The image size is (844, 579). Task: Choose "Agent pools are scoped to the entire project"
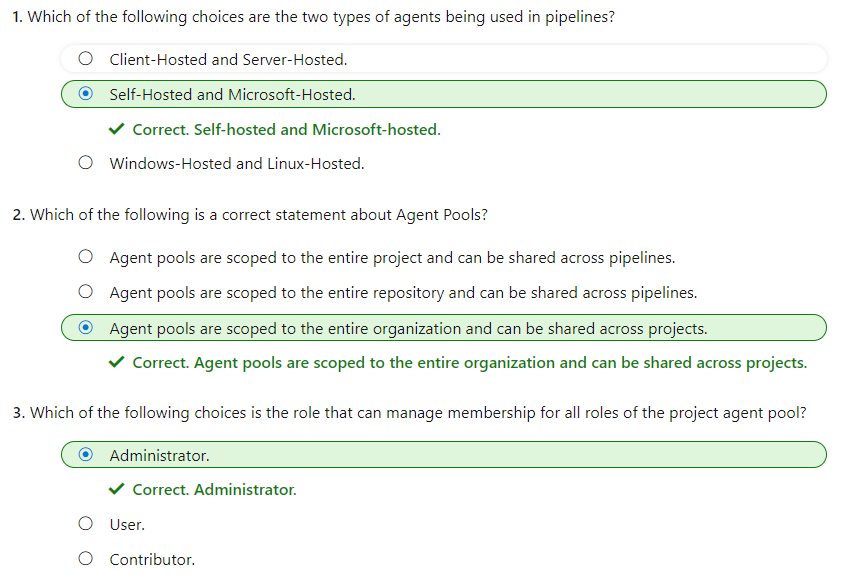85,256
